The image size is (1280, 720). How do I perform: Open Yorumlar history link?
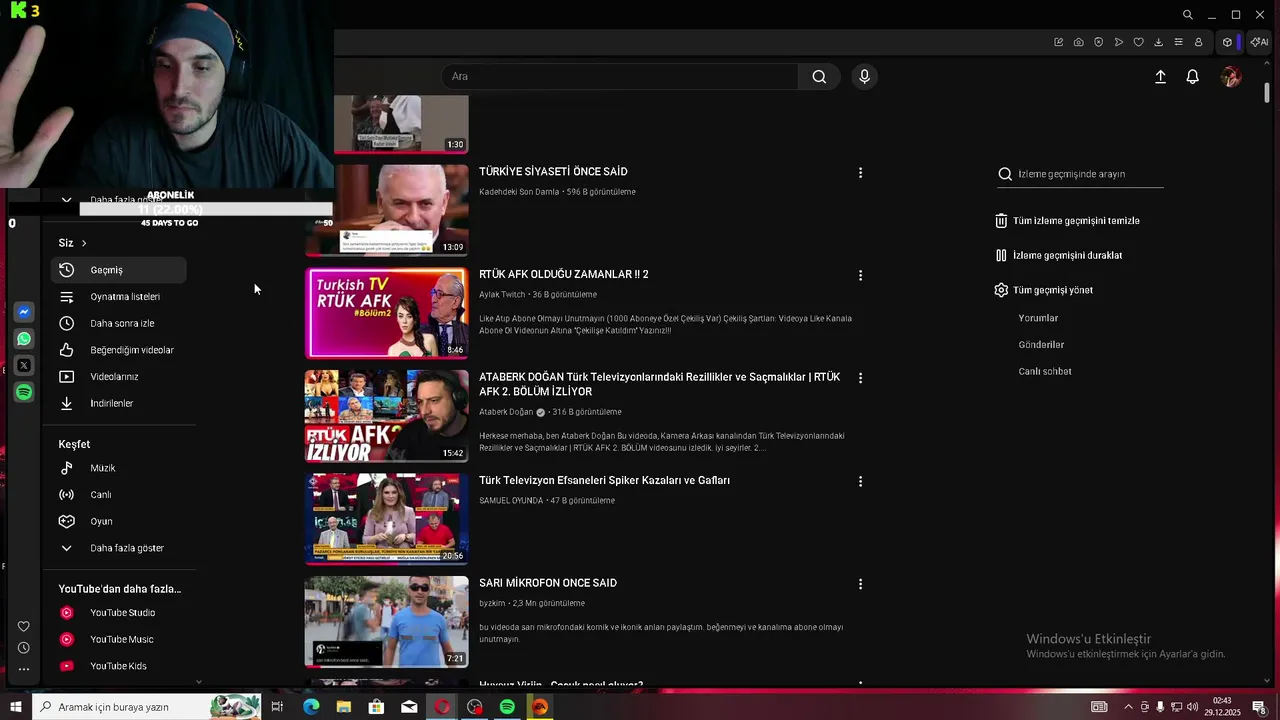point(1038,318)
